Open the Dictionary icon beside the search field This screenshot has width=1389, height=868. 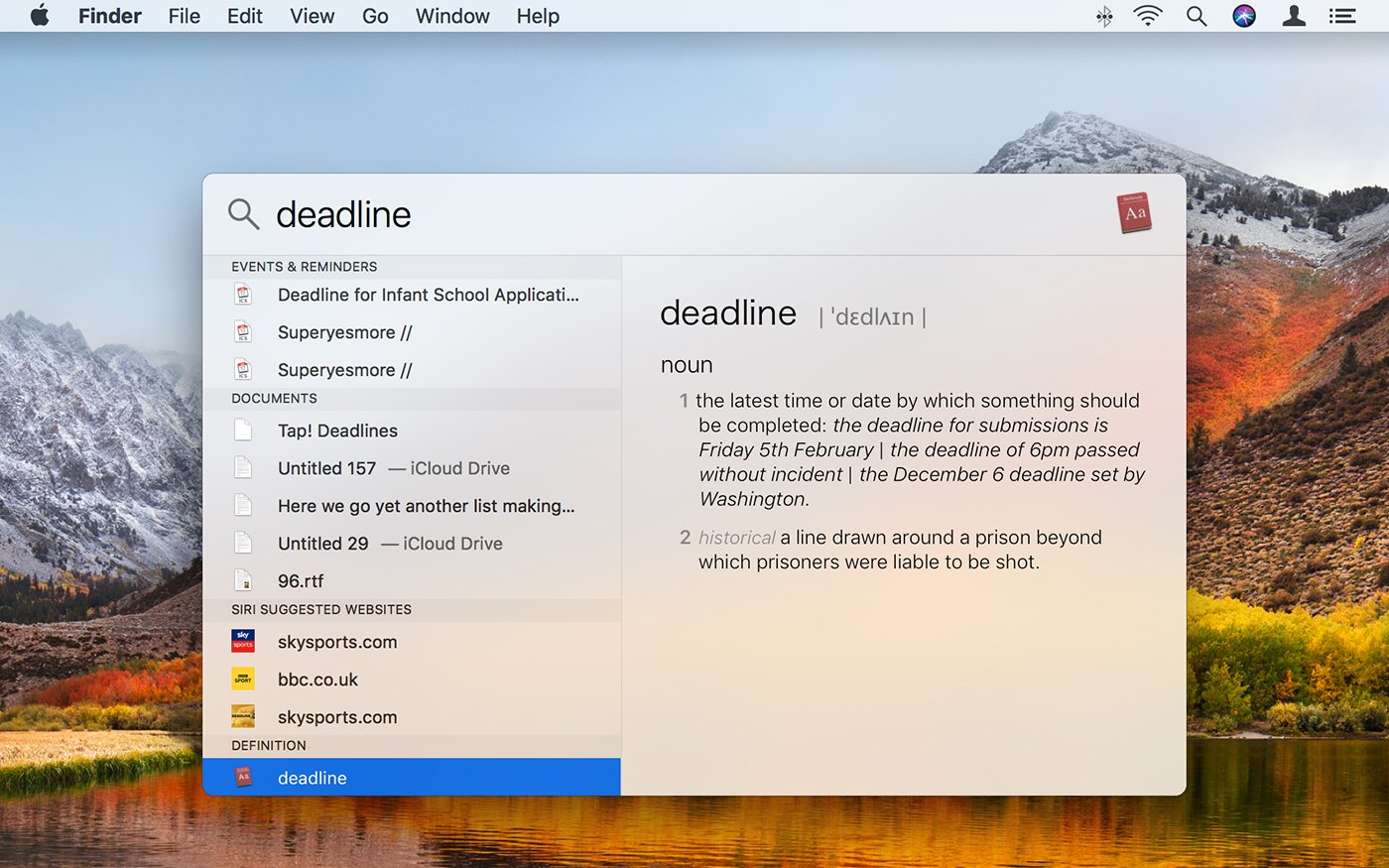tap(1133, 213)
